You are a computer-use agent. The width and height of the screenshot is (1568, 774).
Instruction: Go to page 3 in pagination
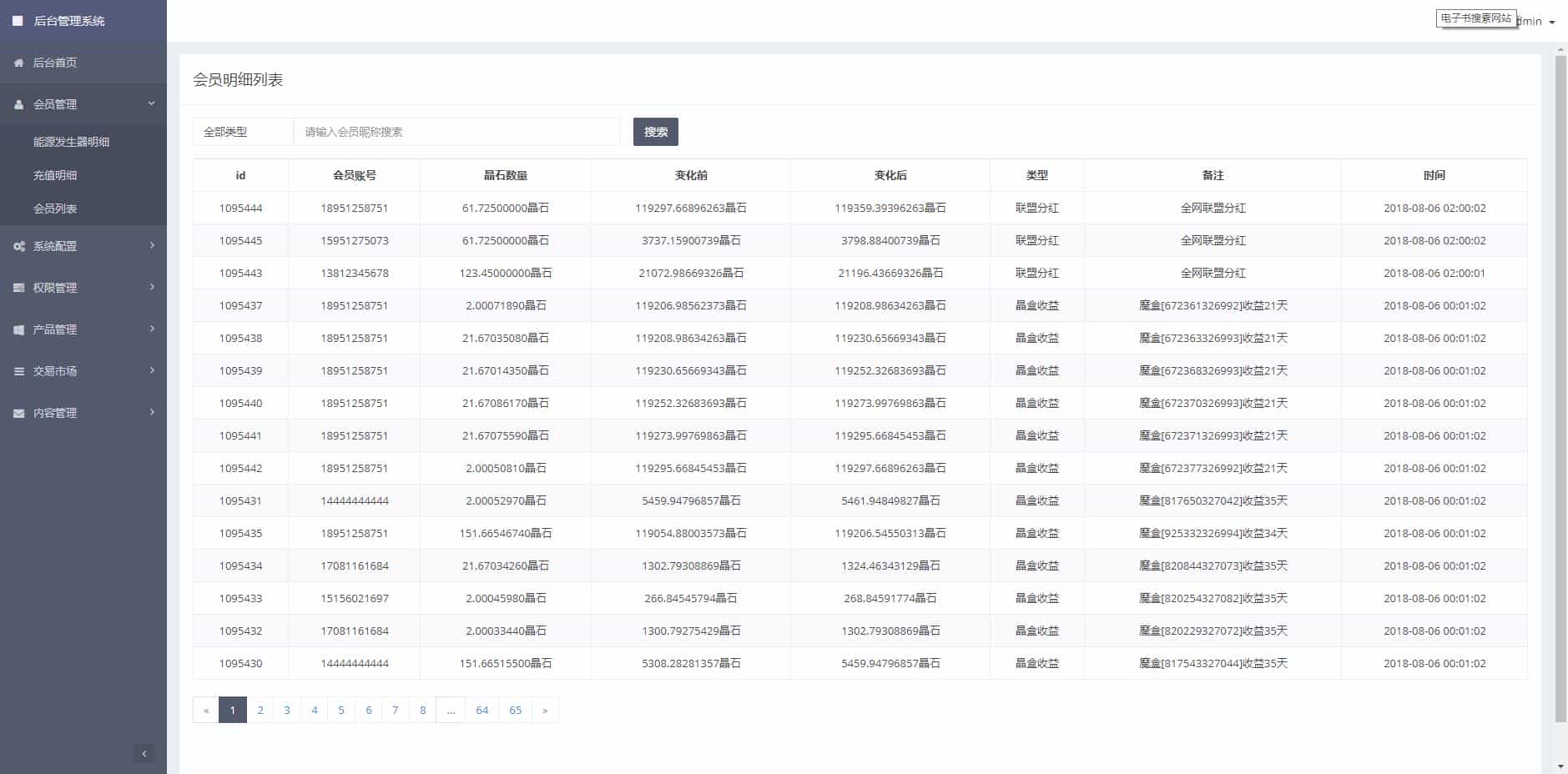pyautogui.click(x=287, y=710)
